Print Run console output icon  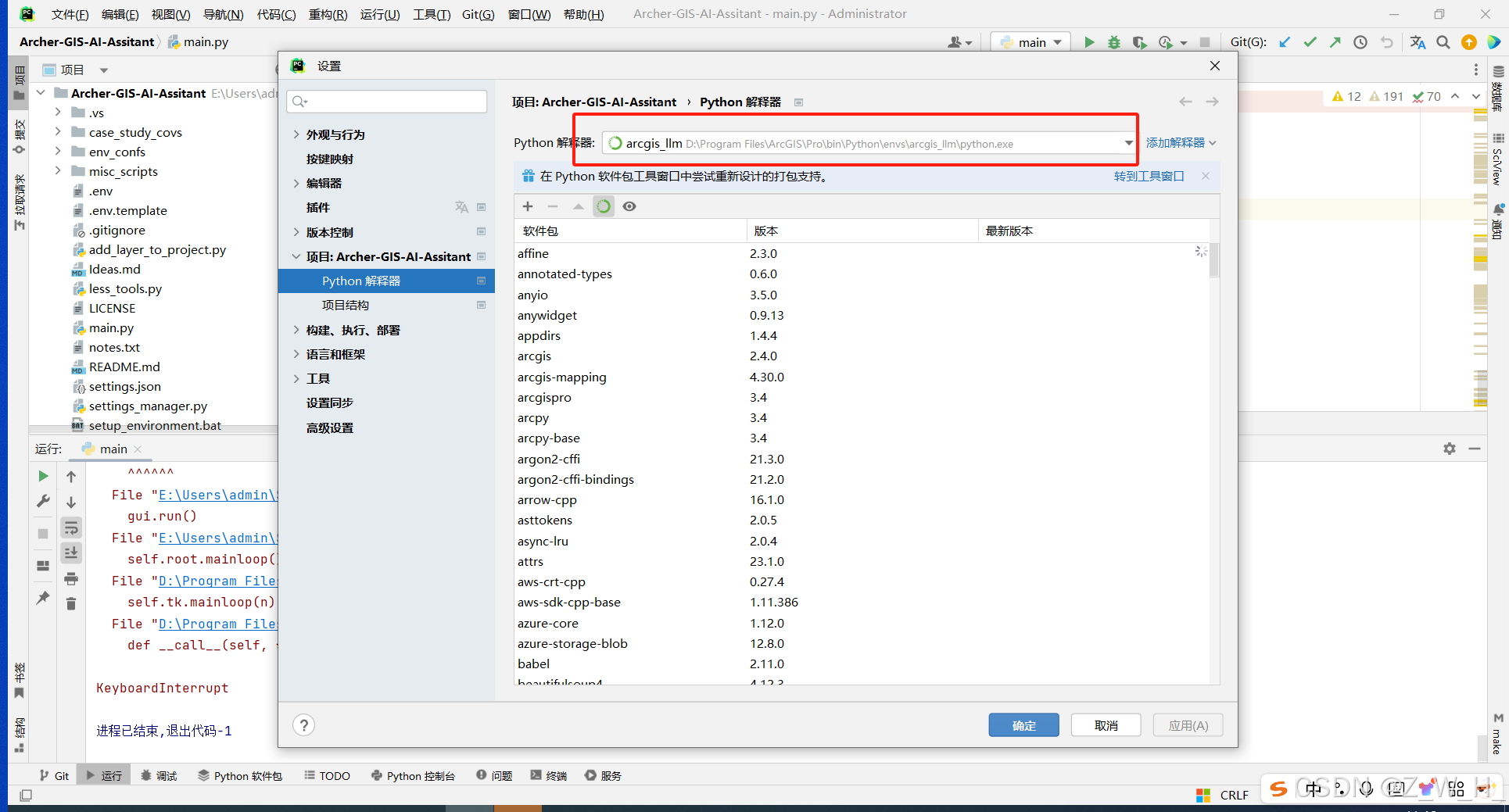click(71, 578)
